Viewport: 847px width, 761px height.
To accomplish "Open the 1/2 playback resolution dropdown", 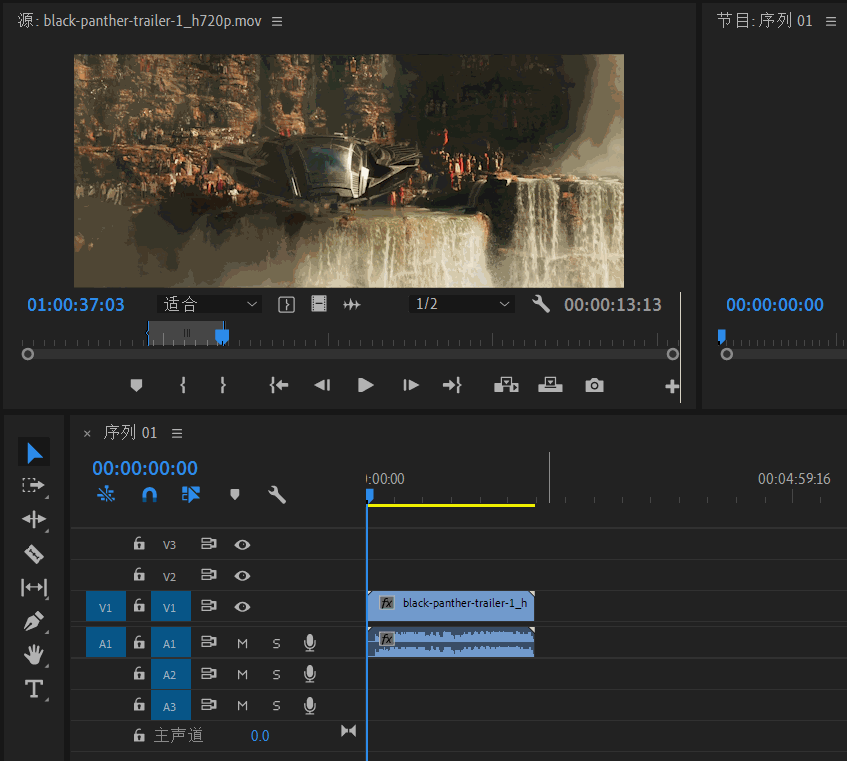I will [462, 304].
